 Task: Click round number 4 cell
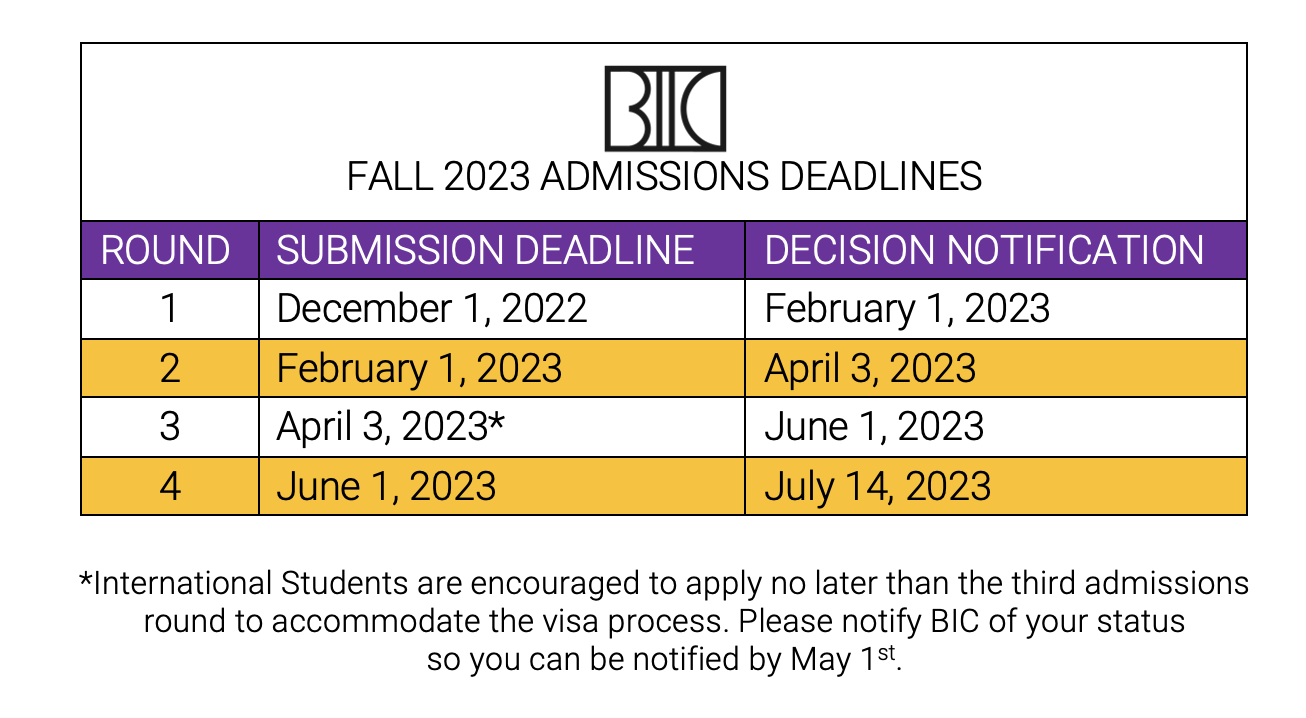point(169,486)
